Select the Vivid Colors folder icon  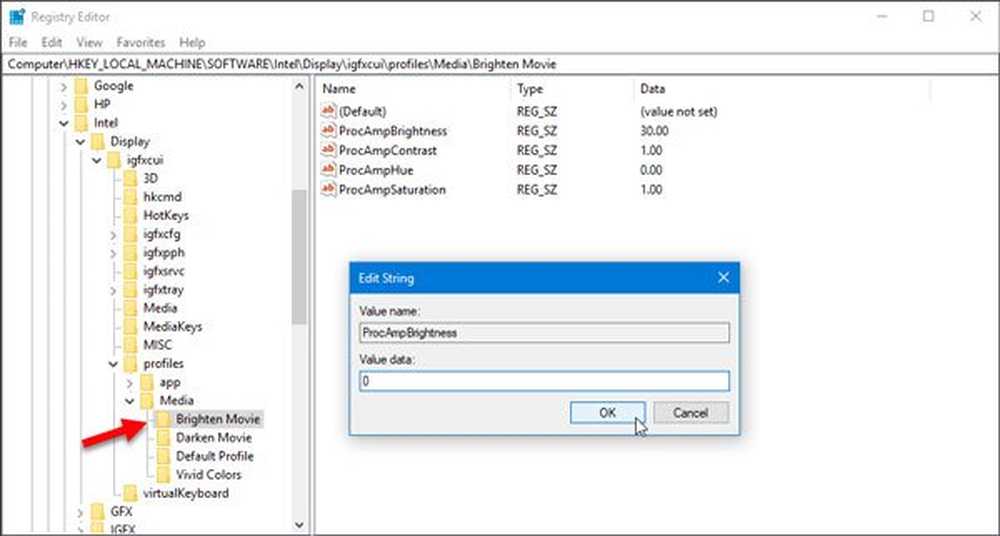[164, 474]
